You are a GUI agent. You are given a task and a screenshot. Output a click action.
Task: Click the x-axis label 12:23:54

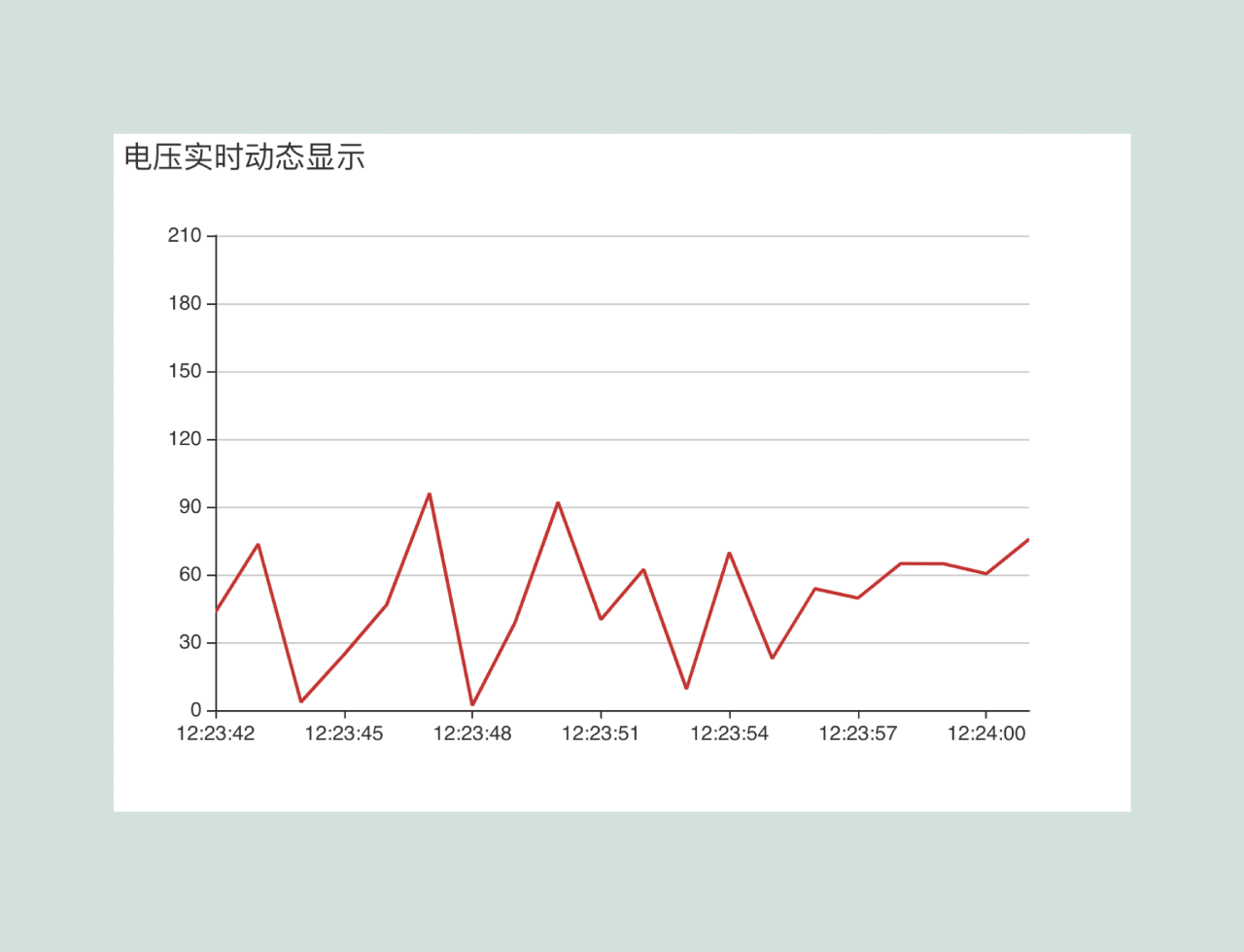[x=732, y=734]
